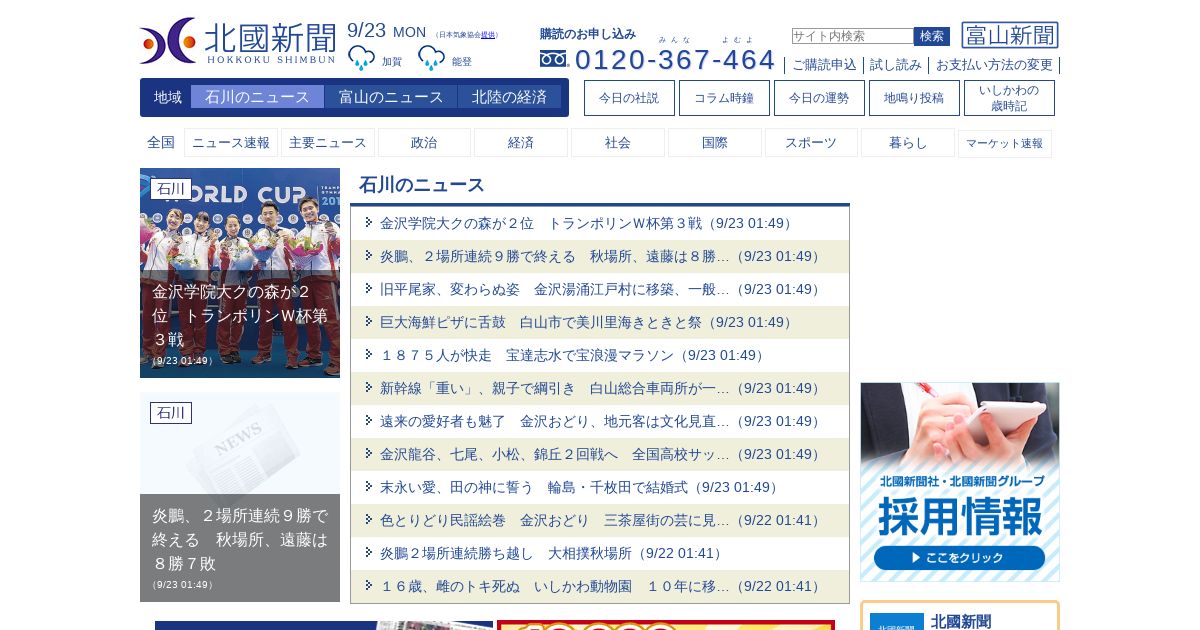Viewport: 1200px width, 630px height.
Task: Select the 北陸の経済 tab
Action: coord(510,97)
